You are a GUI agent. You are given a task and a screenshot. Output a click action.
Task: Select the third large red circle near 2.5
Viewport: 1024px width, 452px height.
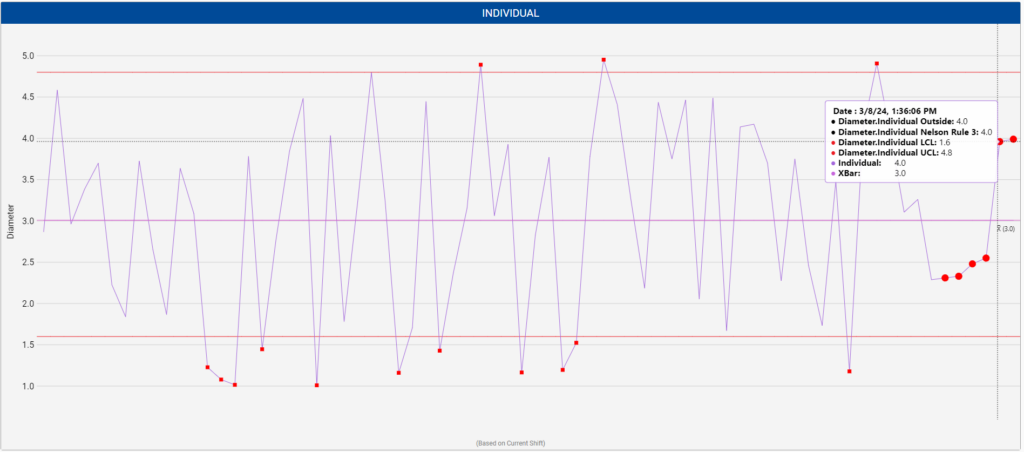[972, 264]
